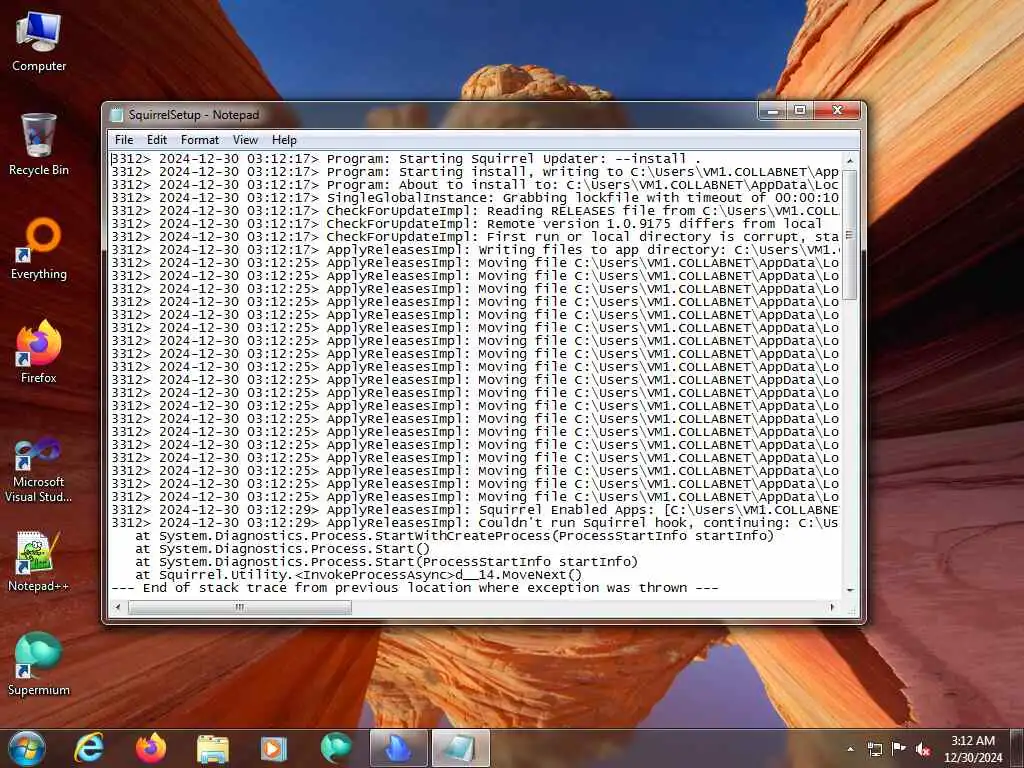Screen dimensions: 1024x768
Task: Open the Format menu in Notepad
Action: pos(200,140)
